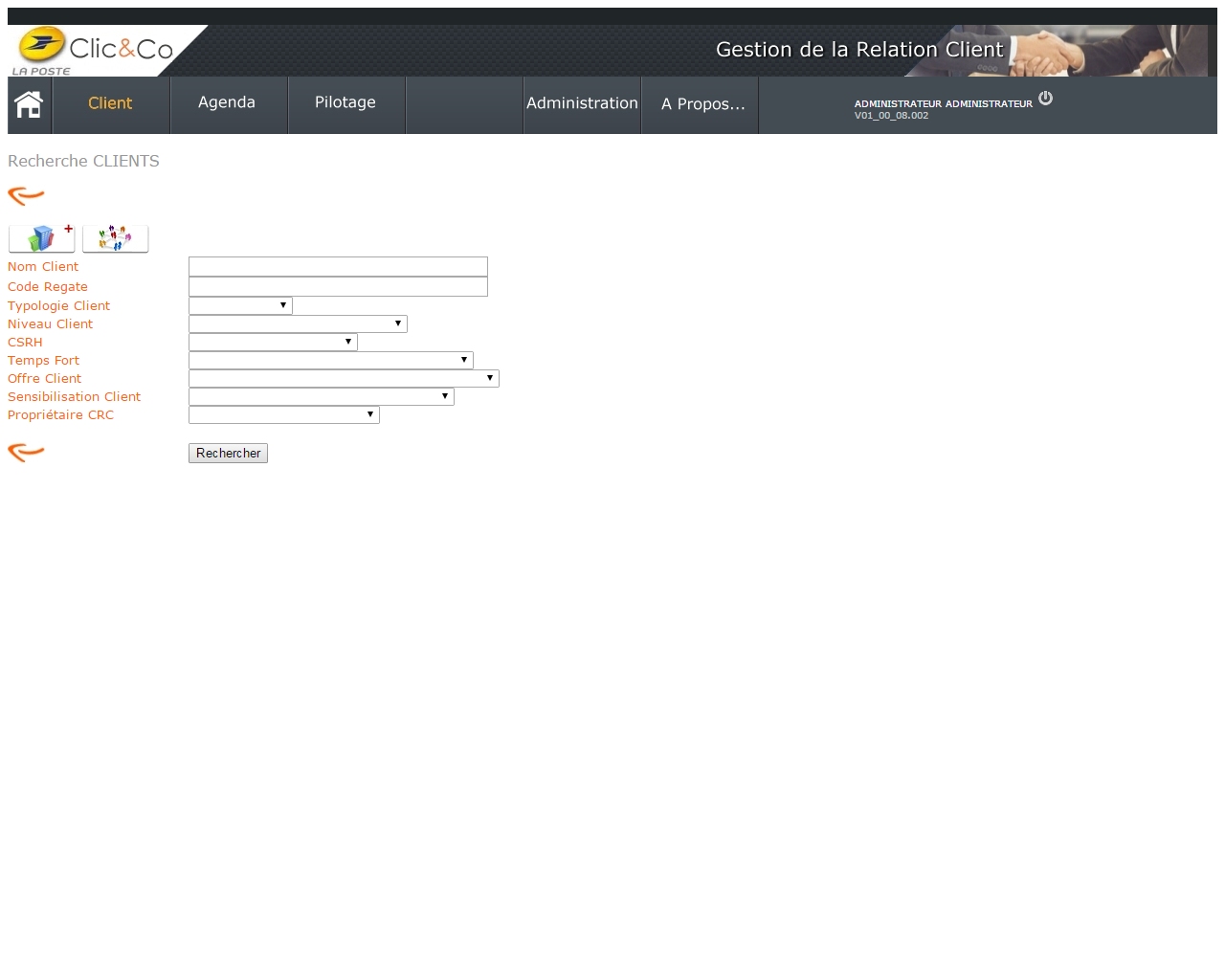This screenshot has height=980, width=1225.
Task: Open the Administration menu
Action: (582, 103)
